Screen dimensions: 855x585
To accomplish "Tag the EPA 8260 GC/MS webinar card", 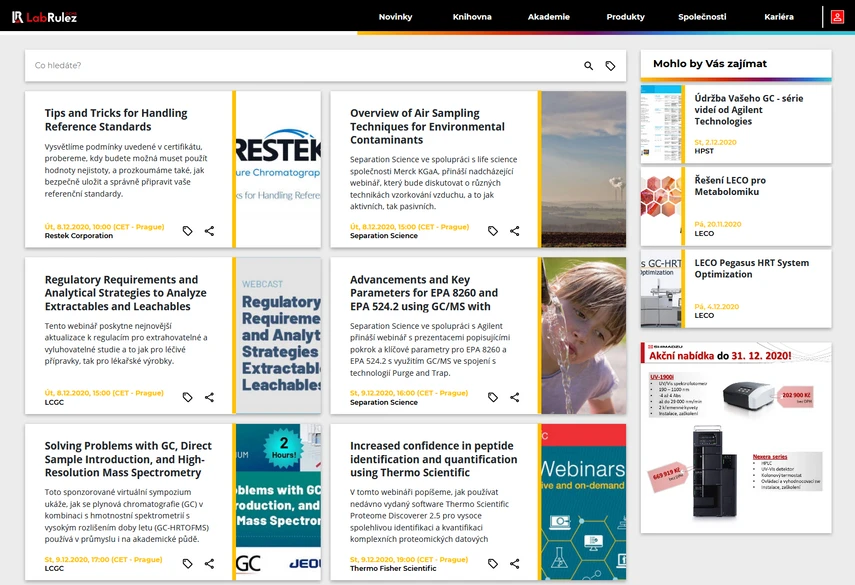I will click(x=492, y=397).
